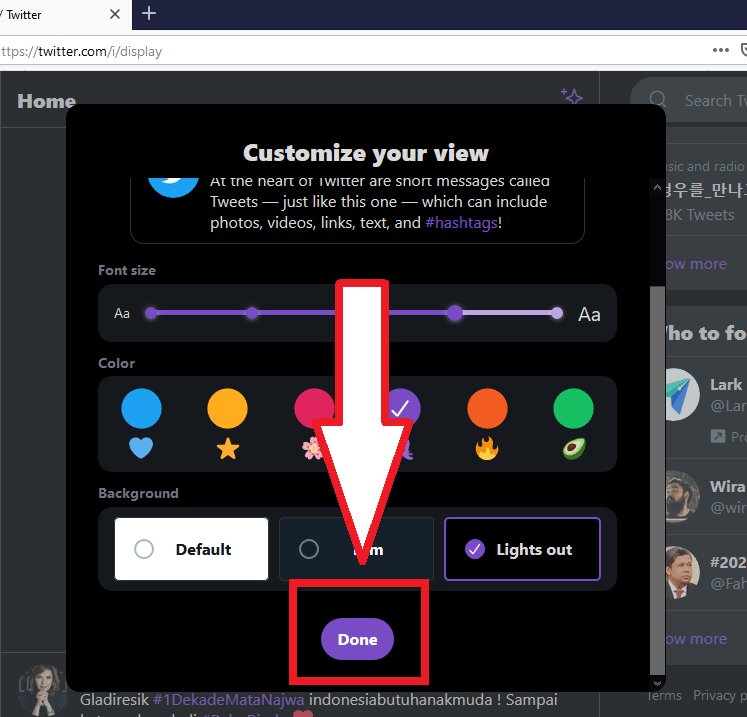Image resolution: width=747 pixels, height=717 pixels.
Task: Choose the pink color swatch
Action: (314, 408)
